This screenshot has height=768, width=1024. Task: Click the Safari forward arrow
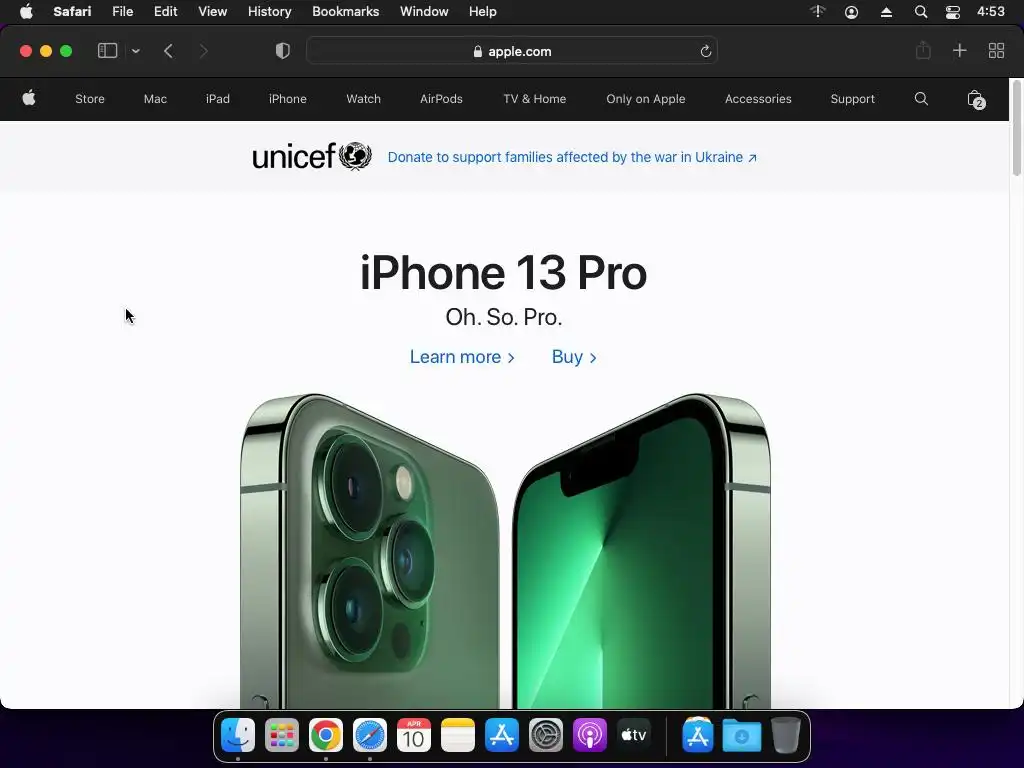203,51
